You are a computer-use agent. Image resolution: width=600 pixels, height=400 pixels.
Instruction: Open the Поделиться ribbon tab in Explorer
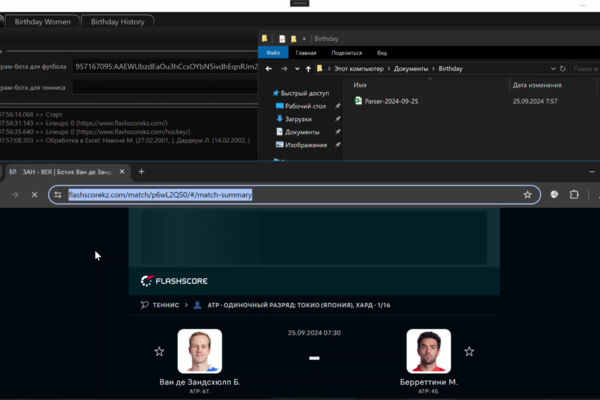click(346, 53)
